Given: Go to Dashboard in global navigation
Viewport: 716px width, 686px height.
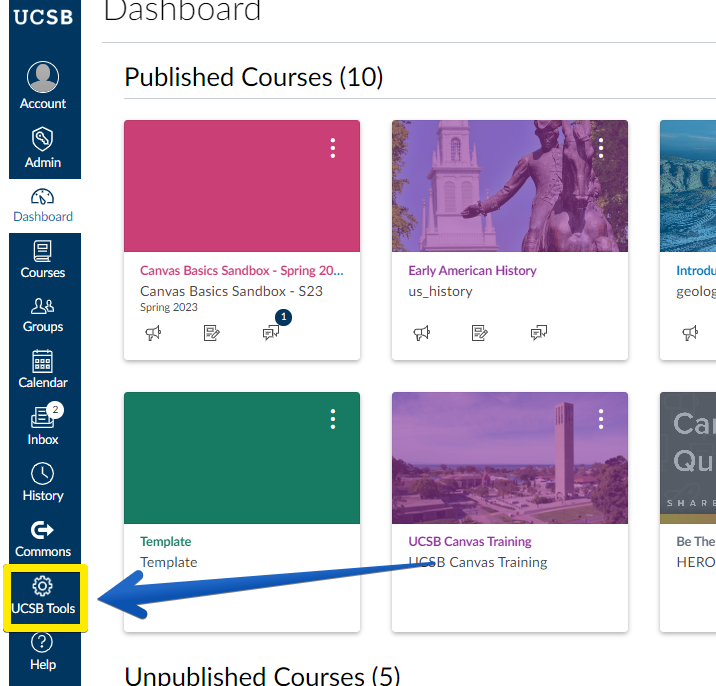Looking at the screenshot, I should (43, 206).
